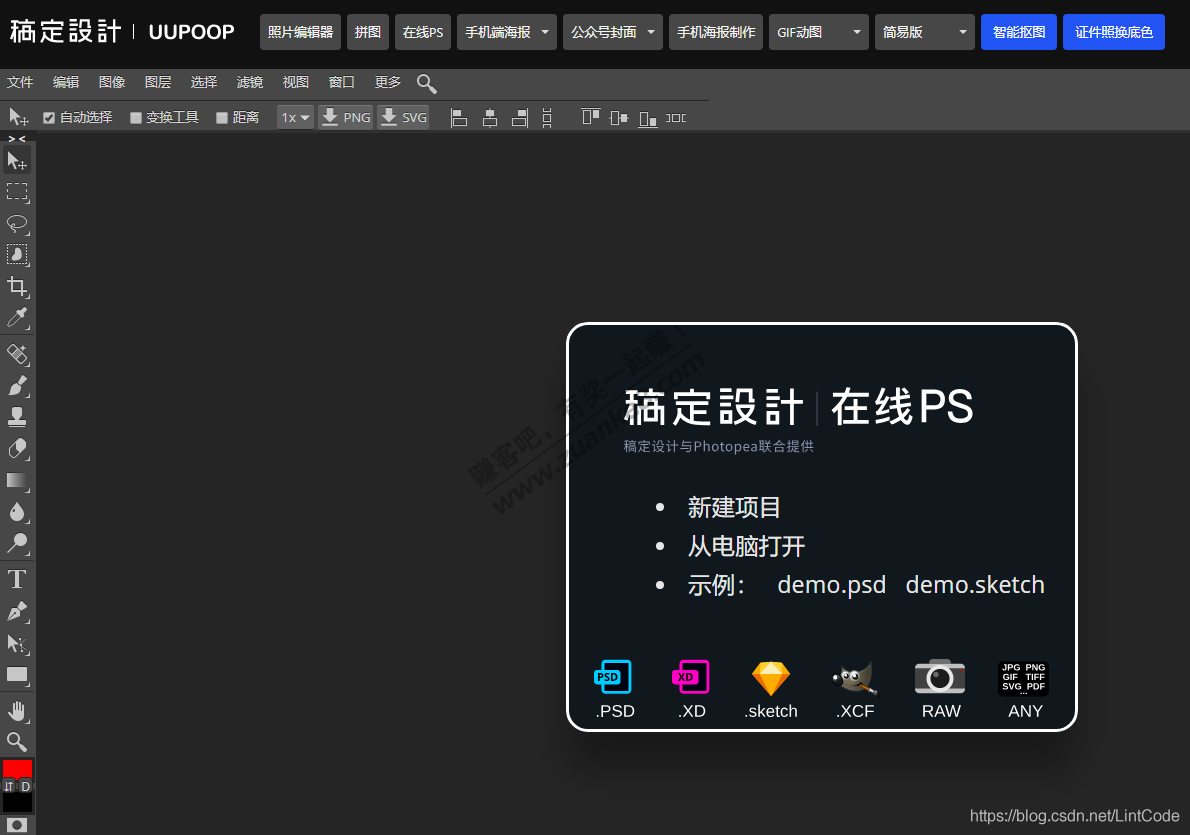Export as PNG button
Screen dimensions: 1190x835
click(345, 118)
